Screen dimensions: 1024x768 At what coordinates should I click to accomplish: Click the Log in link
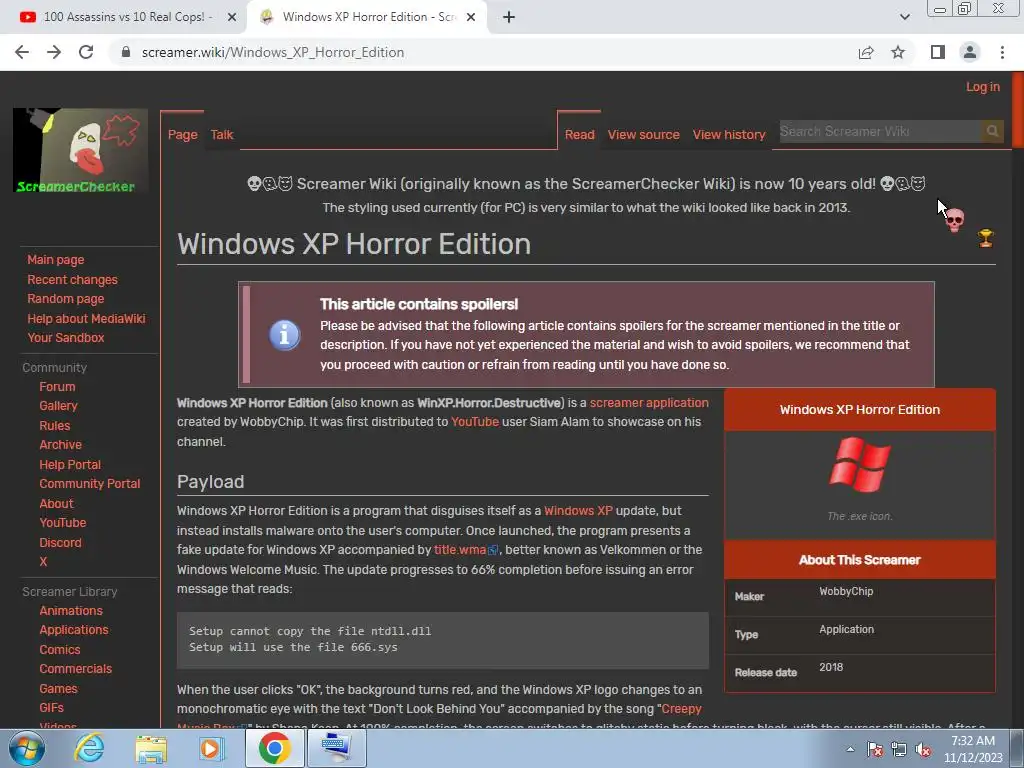(983, 87)
